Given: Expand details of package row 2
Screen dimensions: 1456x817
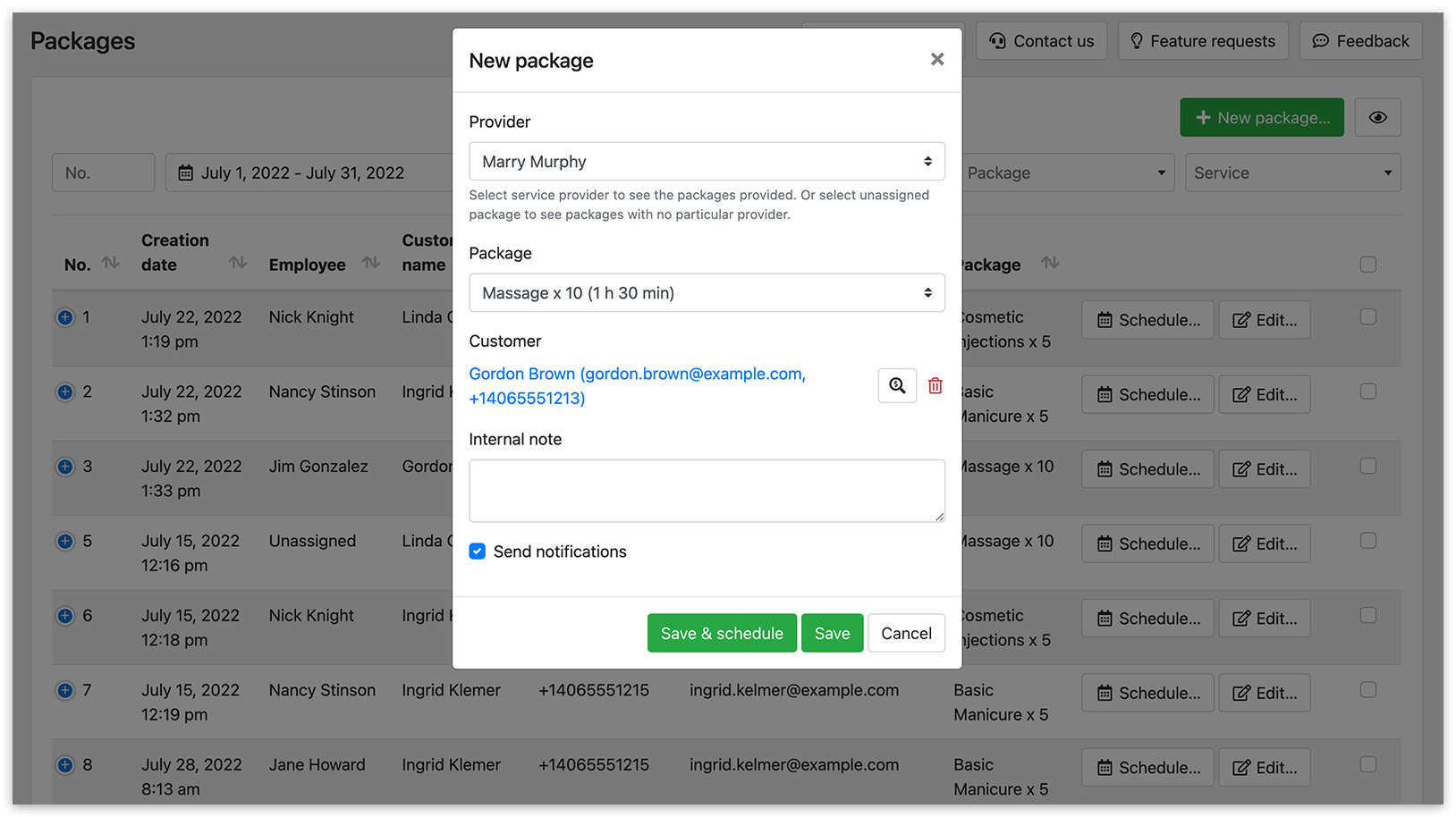Looking at the screenshot, I should point(65,392).
